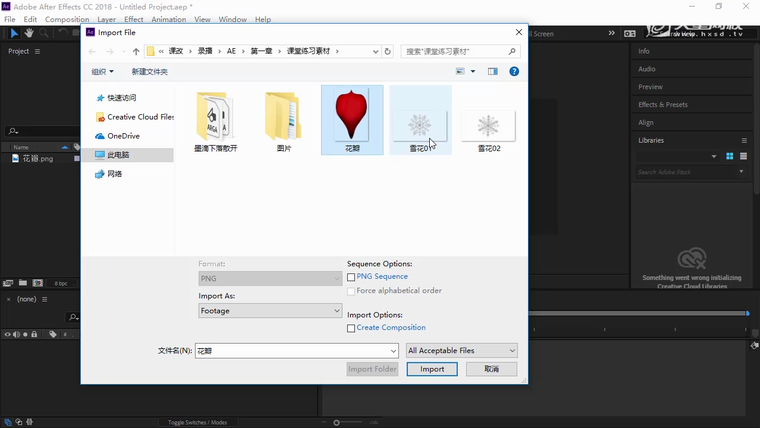The width and height of the screenshot is (760, 428).
Task: Select the 雪花02 snowflake thumbnail
Action: coord(488,126)
